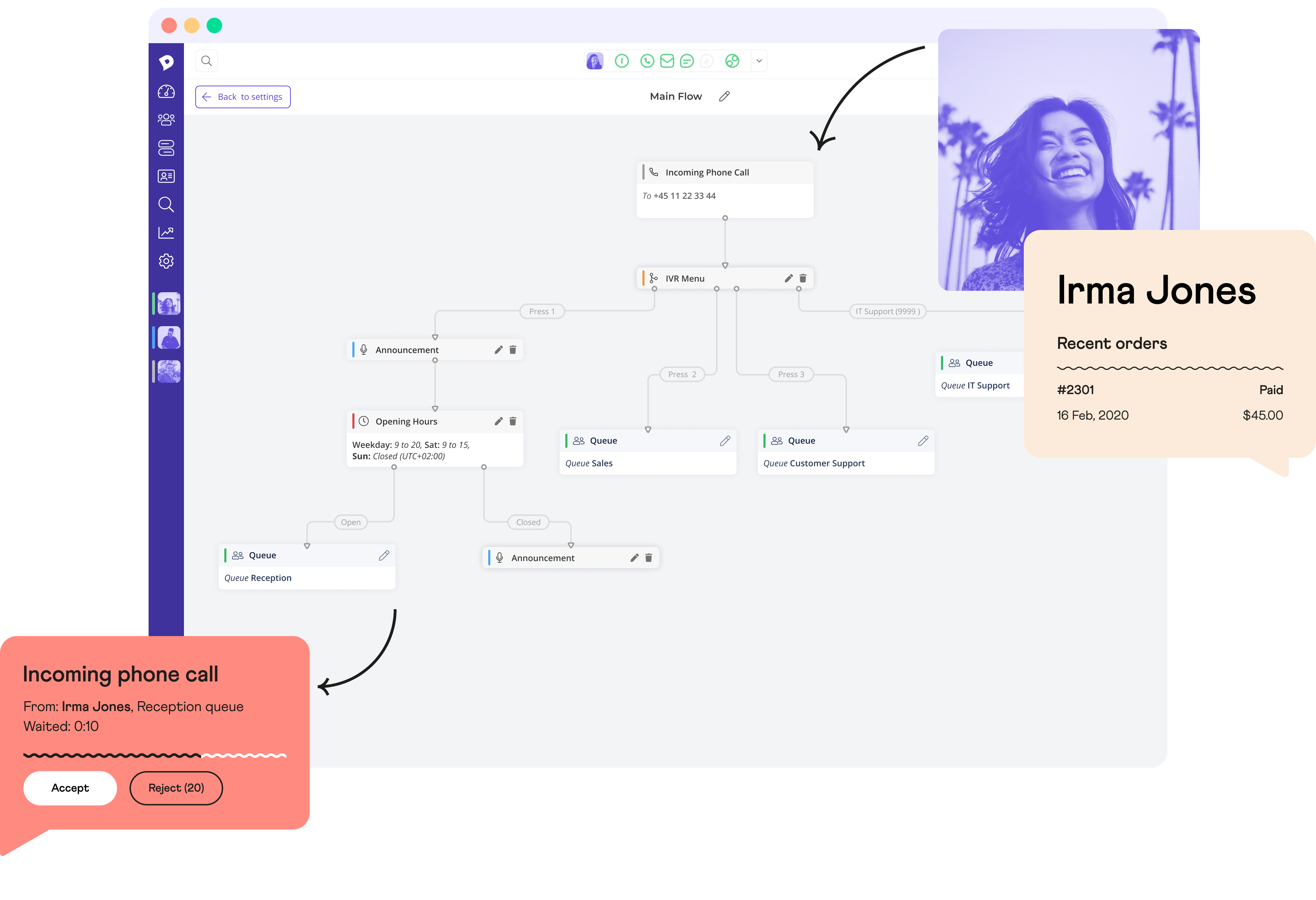The width and height of the screenshot is (1316, 900).
Task: Open second conversation avatar with blue bar
Action: 169,337
